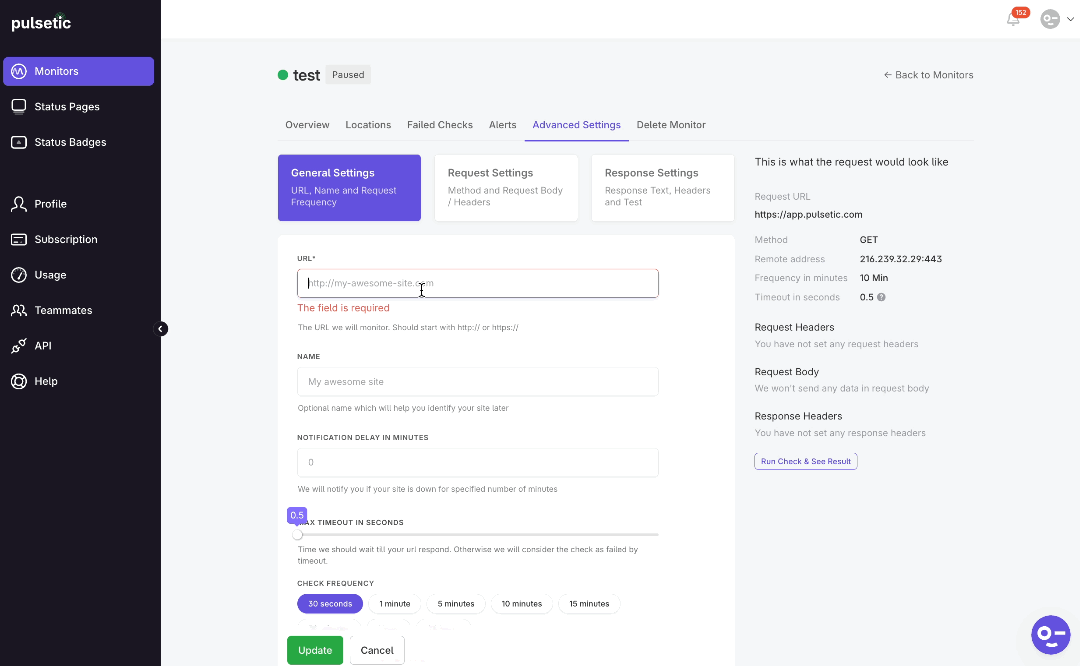This screenshot has width=1080, height=666.
Task: Select the Advanced Settings tab
Action: pos(577,125)
